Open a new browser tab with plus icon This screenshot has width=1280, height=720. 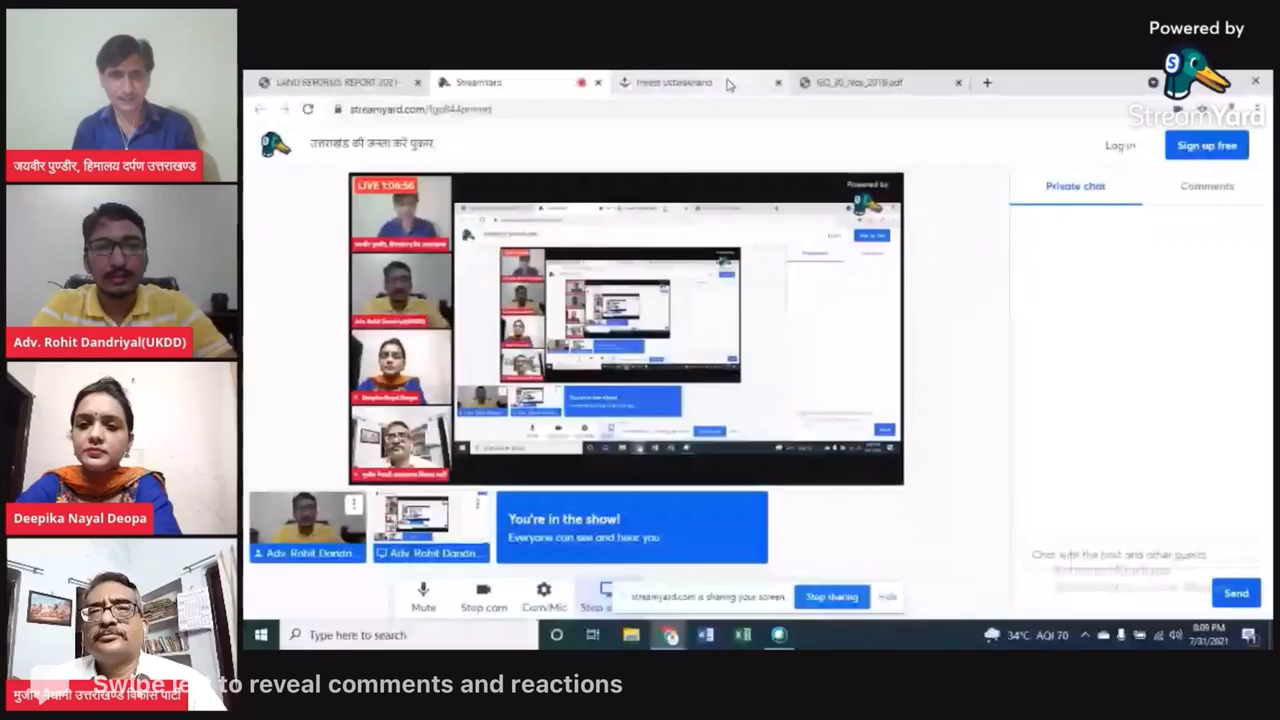987,83
